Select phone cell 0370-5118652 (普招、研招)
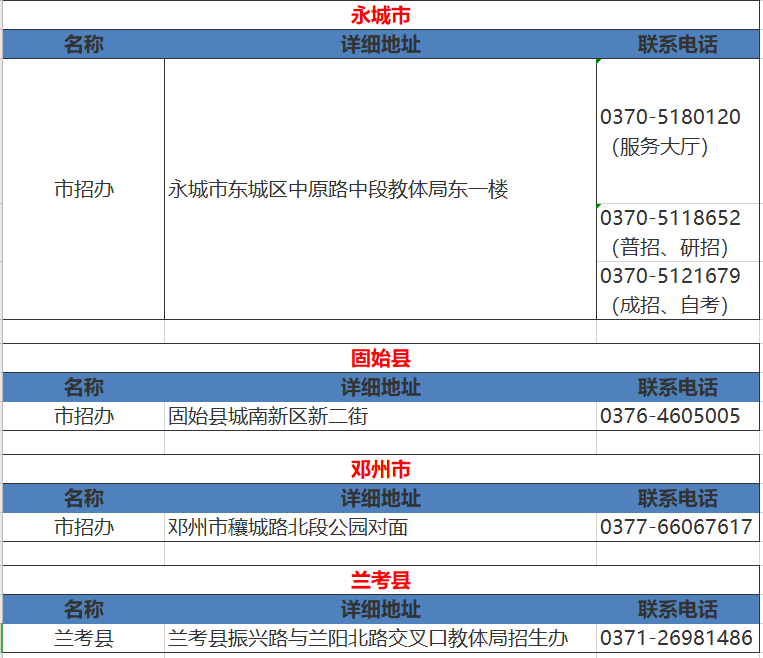 click(x=678, y=233)
